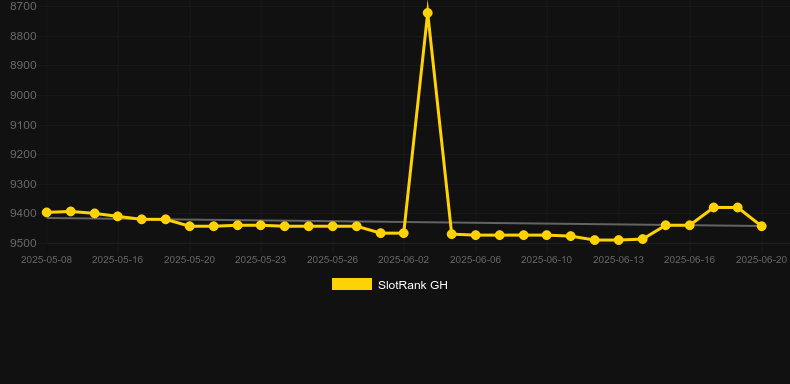
Task: Click the second data point, right after 2025-05-08
Action: 71,212
